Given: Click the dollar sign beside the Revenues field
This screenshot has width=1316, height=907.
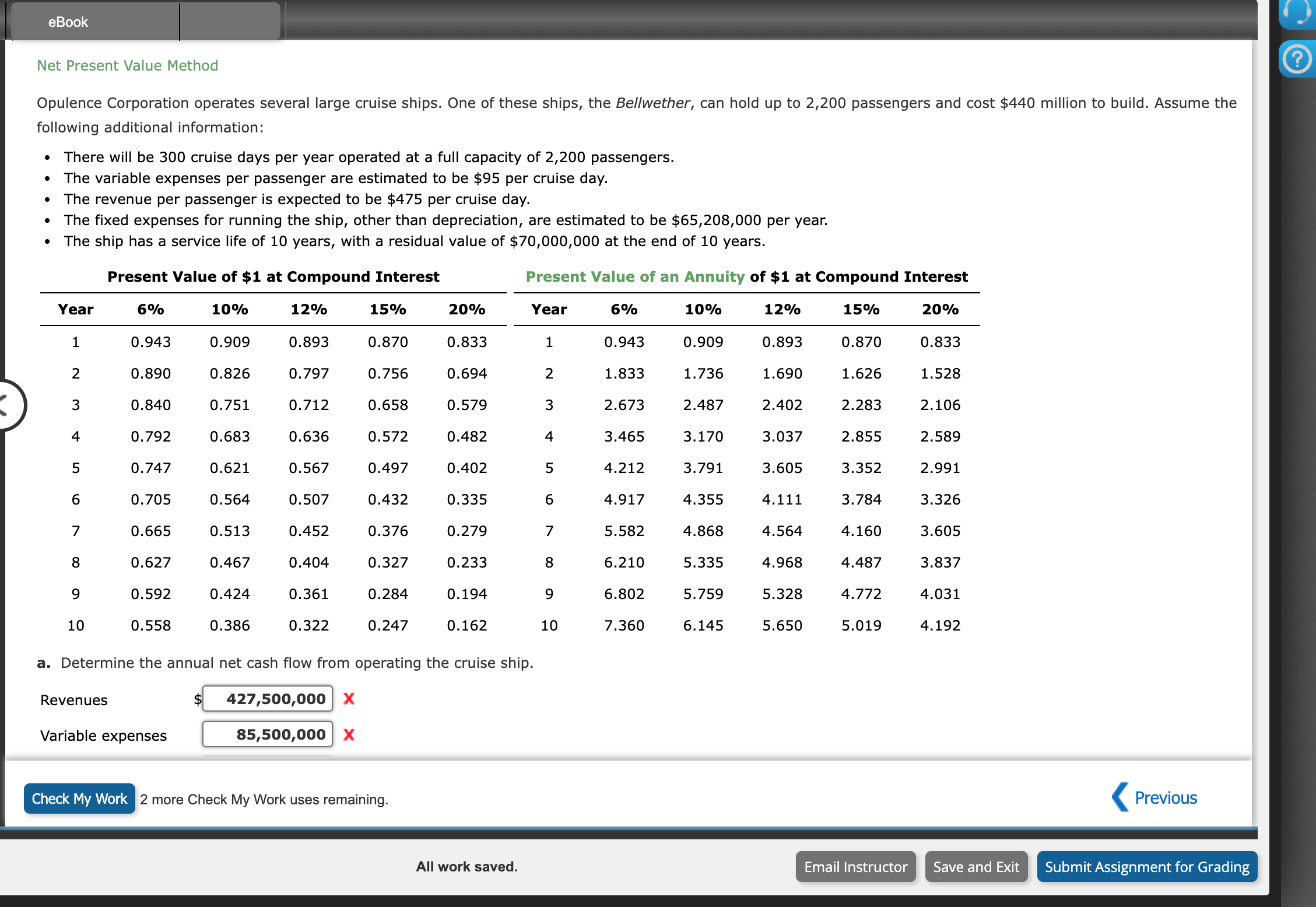Looking at the screenshot, I should pyautogui.click(x=197, y=699).
